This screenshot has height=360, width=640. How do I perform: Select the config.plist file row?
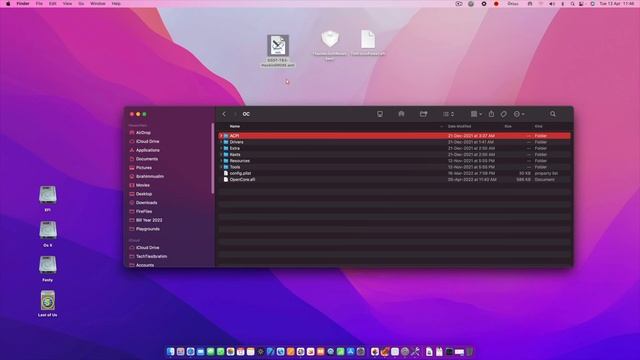coord(394,173)
